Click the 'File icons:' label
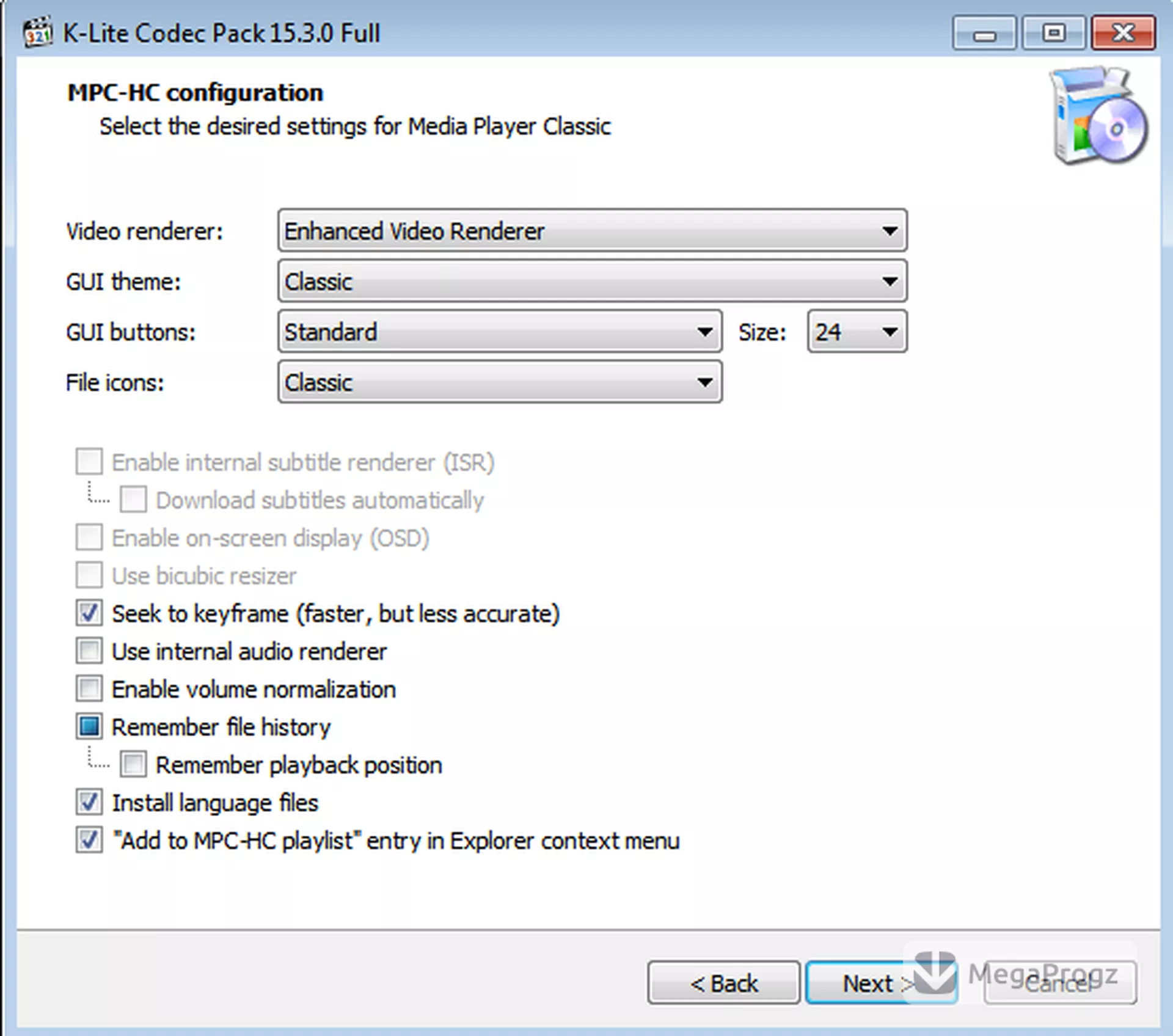 point(115,383)
